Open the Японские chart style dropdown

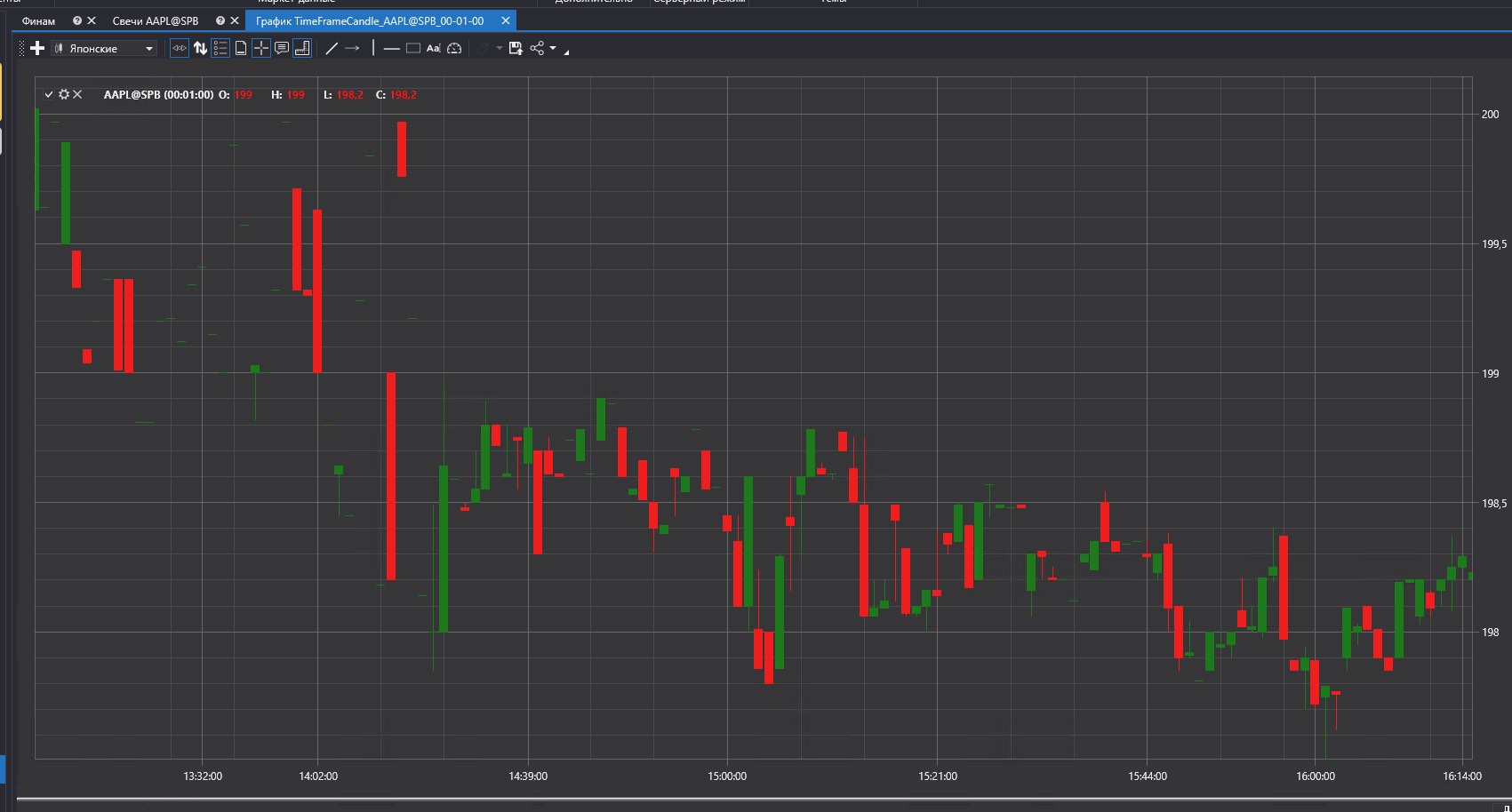coord(104,48)
